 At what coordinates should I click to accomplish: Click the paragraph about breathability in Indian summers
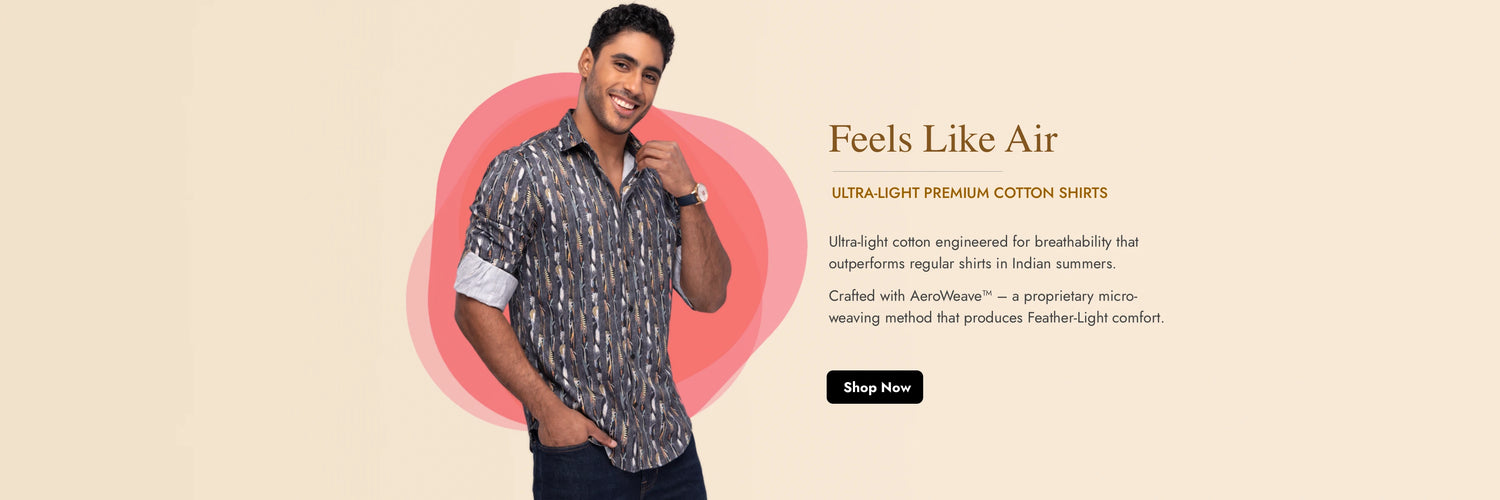tap(984, 253)
